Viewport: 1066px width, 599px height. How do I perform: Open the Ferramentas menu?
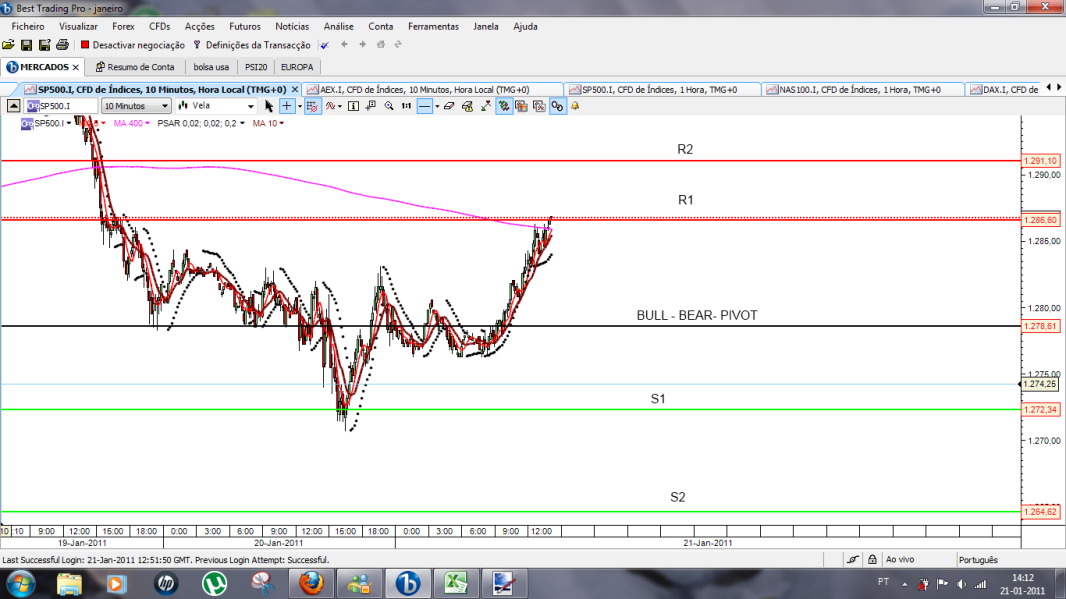[433, 27]
